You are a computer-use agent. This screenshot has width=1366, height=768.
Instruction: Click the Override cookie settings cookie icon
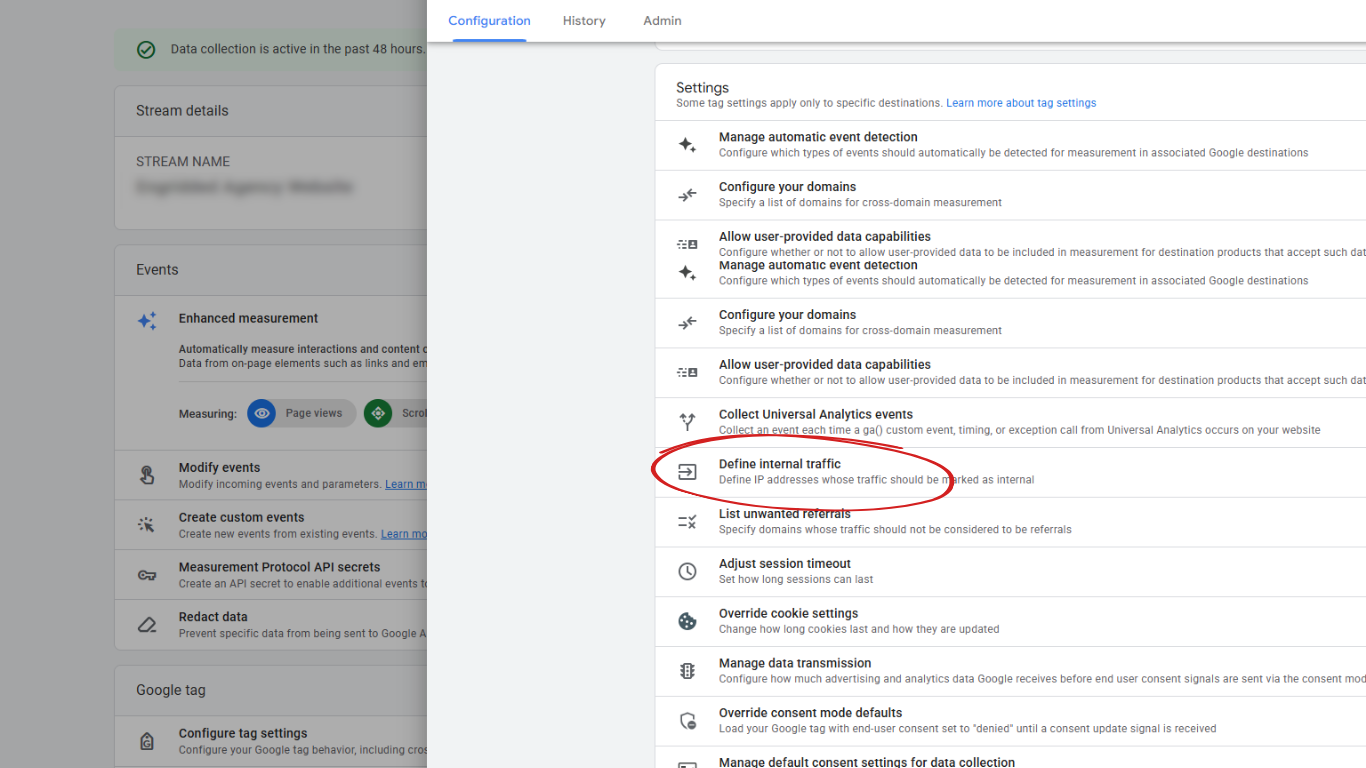(687, 620)
